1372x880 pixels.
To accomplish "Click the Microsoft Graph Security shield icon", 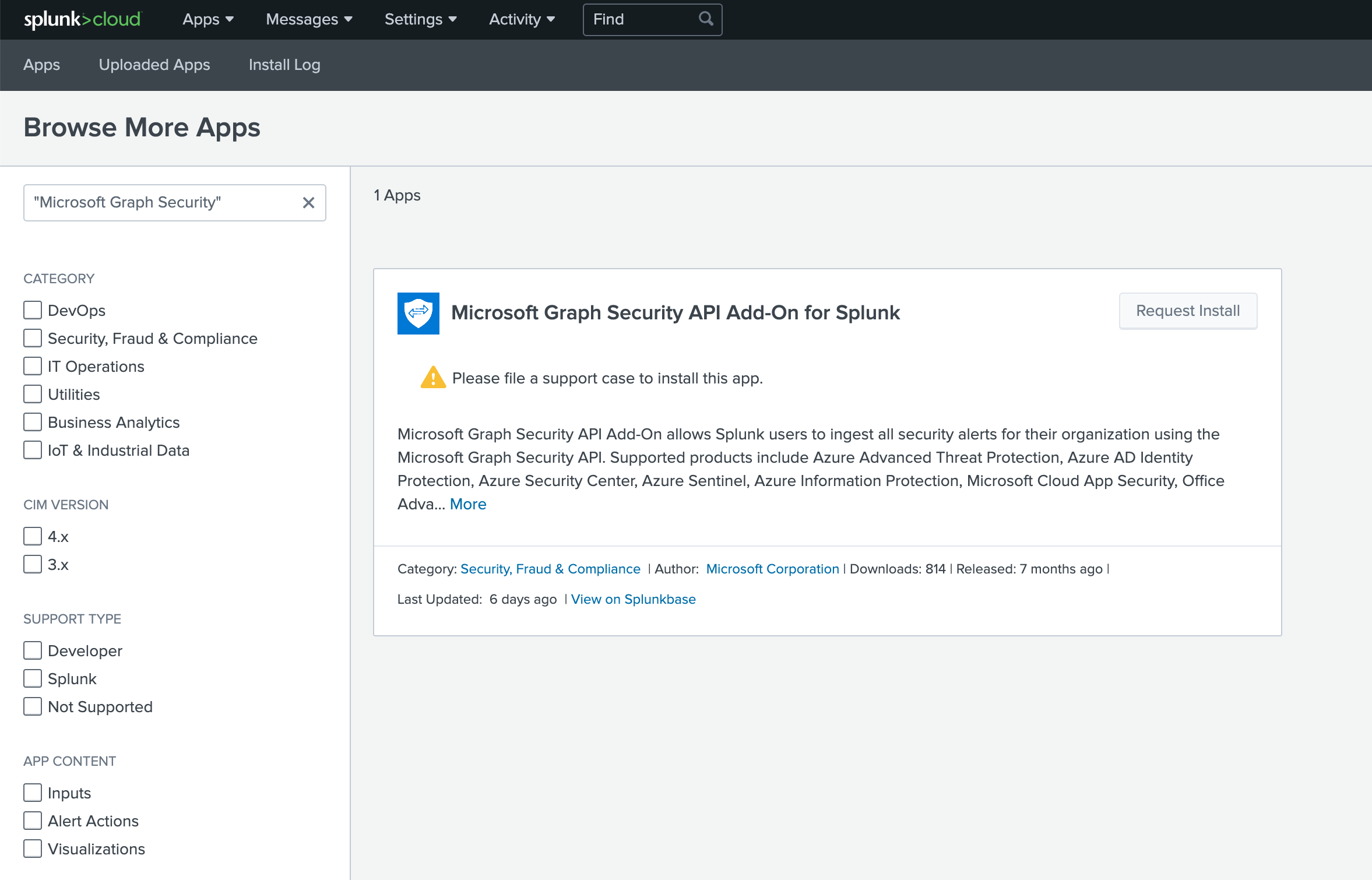I will tap(418, 313).
